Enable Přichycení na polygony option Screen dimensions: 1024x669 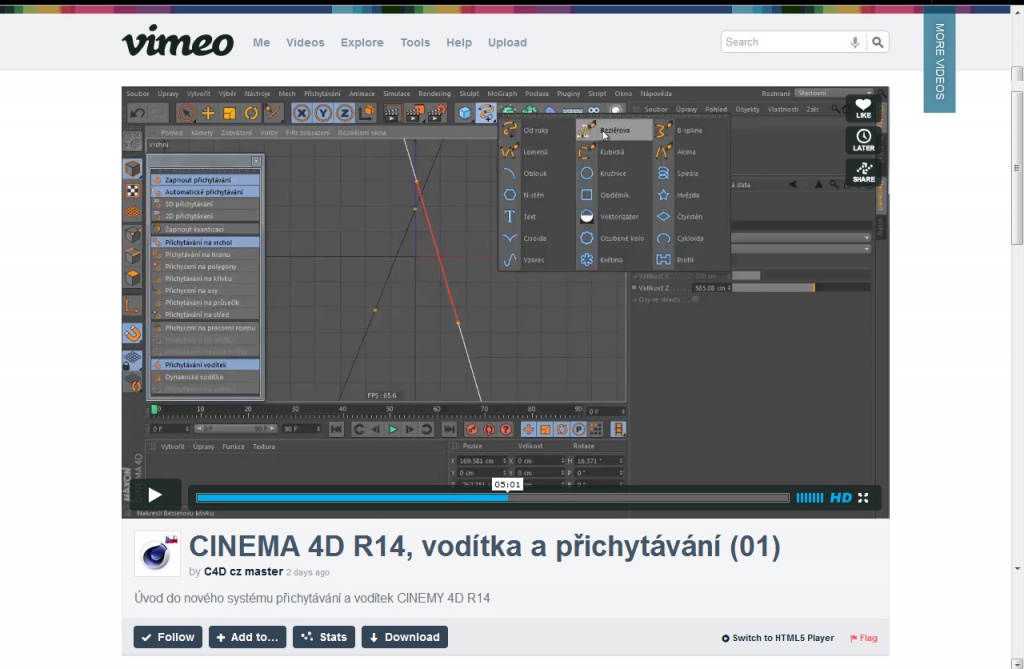(205, 267)
